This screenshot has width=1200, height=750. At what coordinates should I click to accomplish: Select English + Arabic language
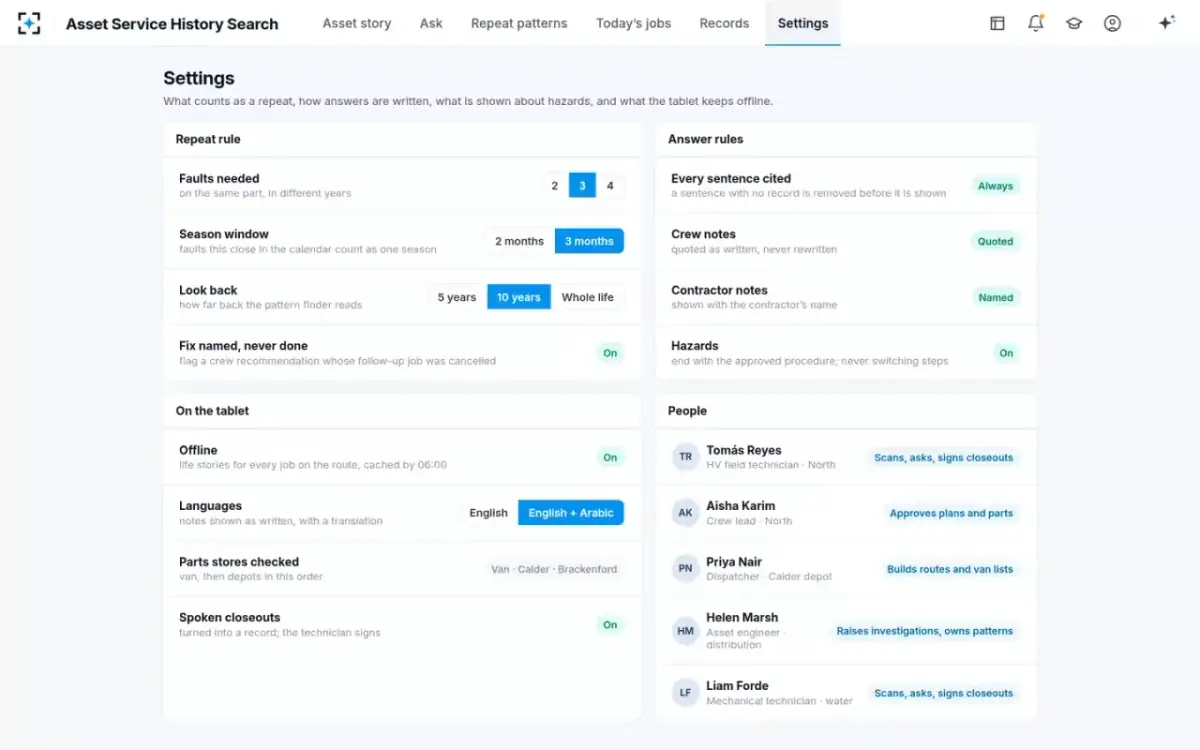click(571, 513)
